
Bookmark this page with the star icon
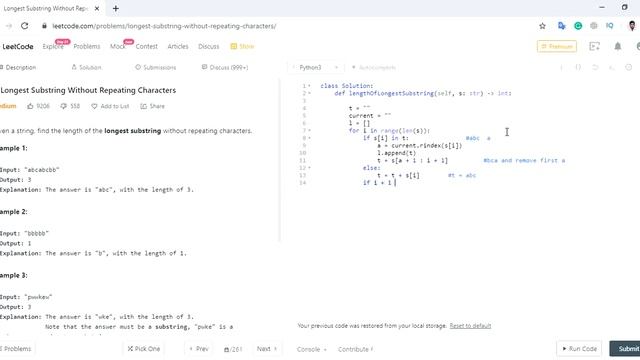[542, 26]
